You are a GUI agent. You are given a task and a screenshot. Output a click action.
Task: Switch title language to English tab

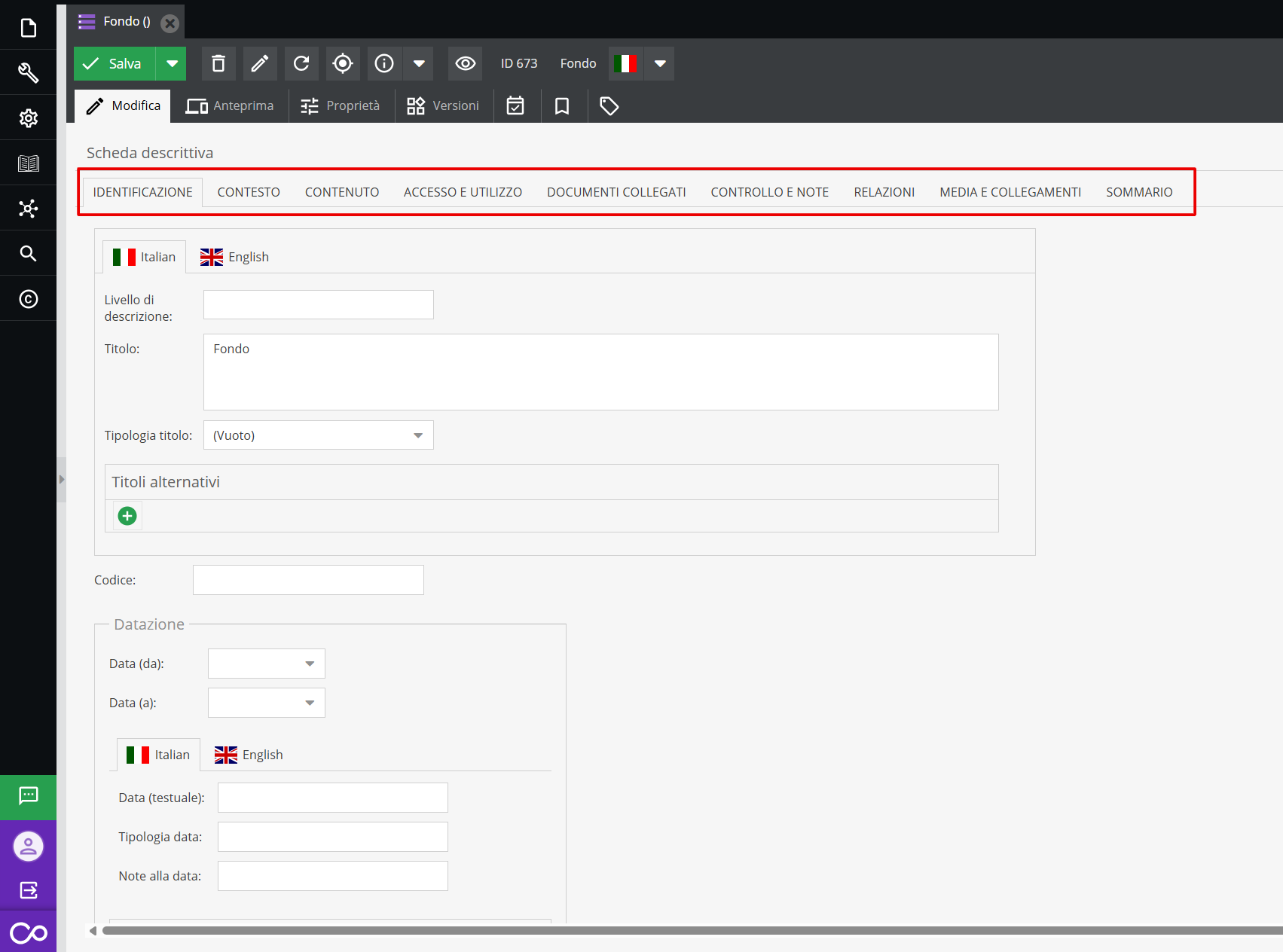tap(234, 258)
